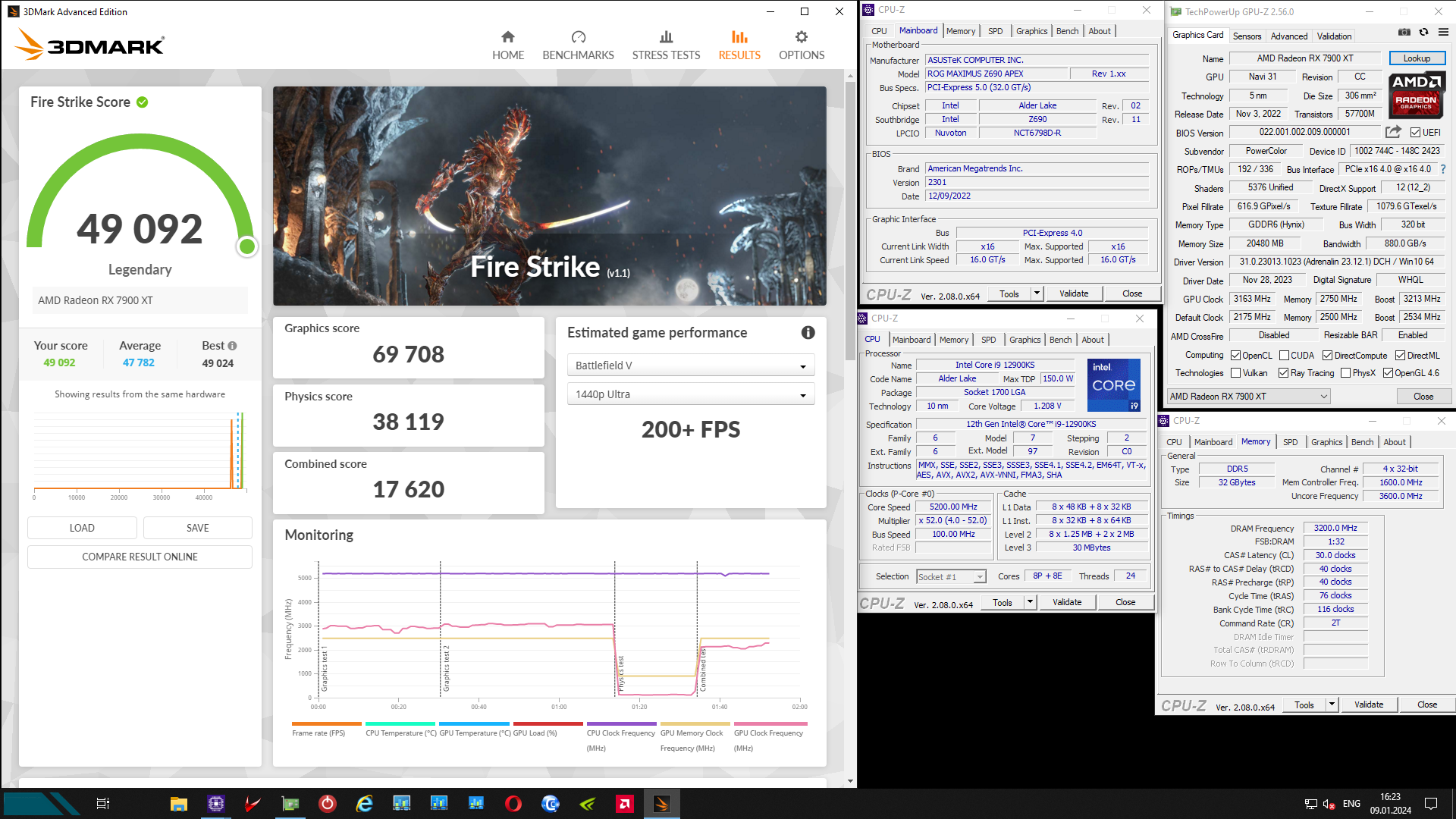
Task: Switch to the Sensors tab in GPU-Z
Action: (1247, 36)
